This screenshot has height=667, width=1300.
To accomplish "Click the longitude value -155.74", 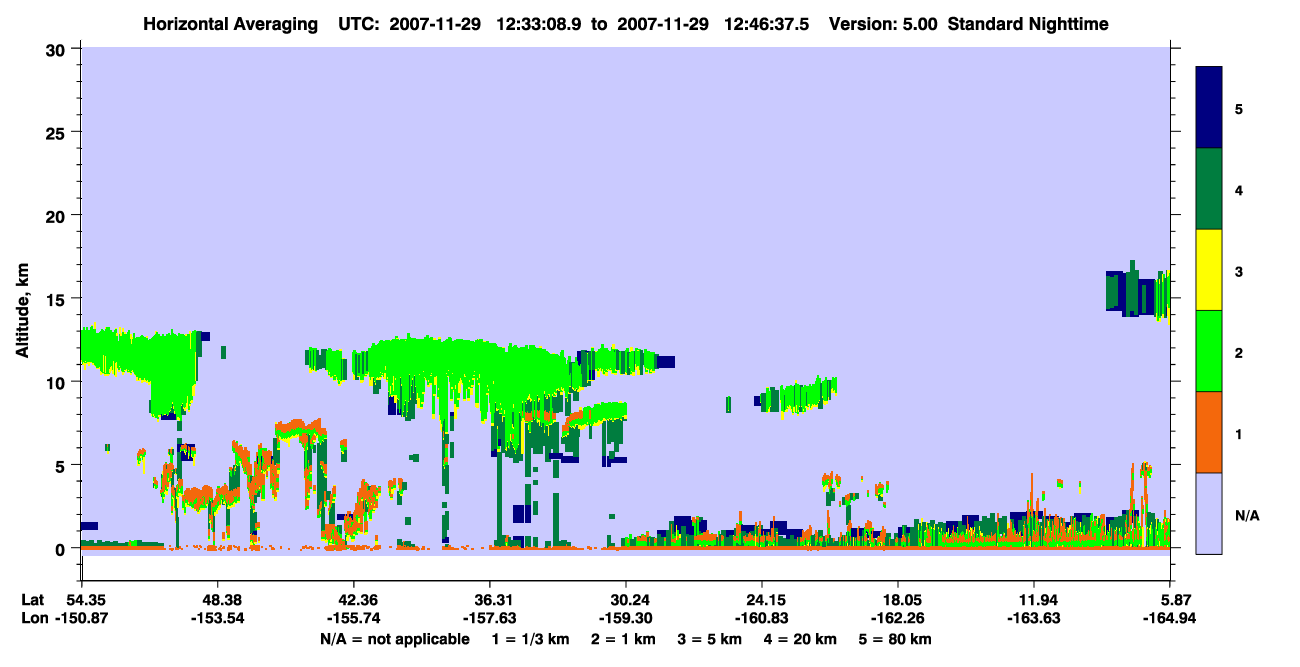I will (353, 618).
